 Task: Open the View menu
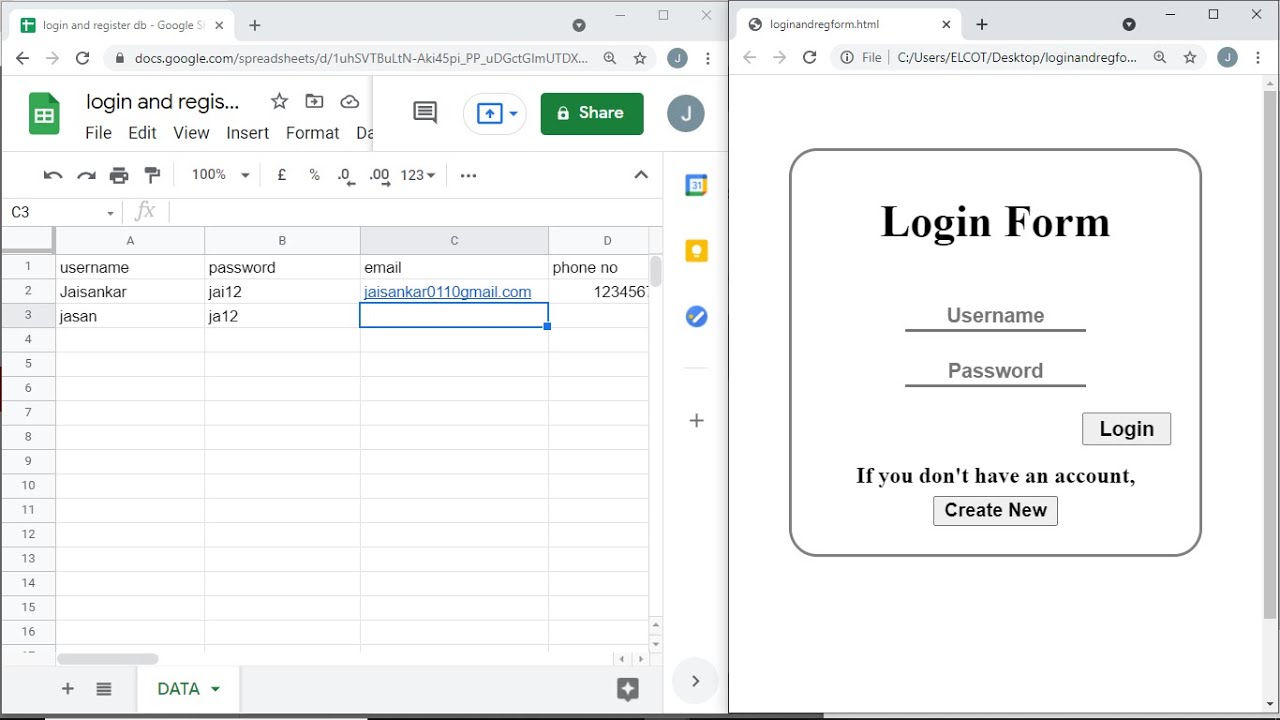click(191, 133)
